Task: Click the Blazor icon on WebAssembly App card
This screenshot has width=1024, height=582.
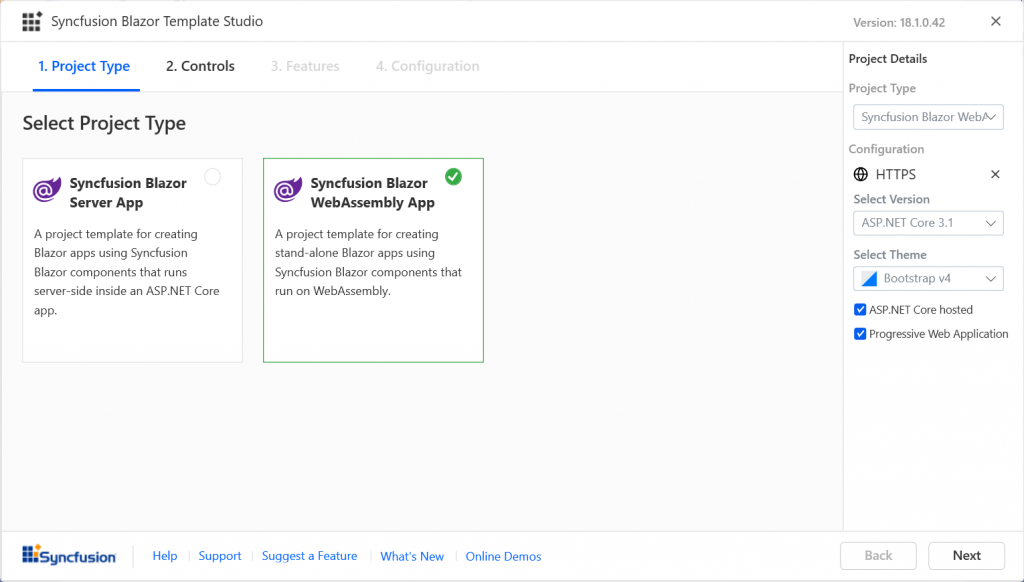Action: click(288, 190)
